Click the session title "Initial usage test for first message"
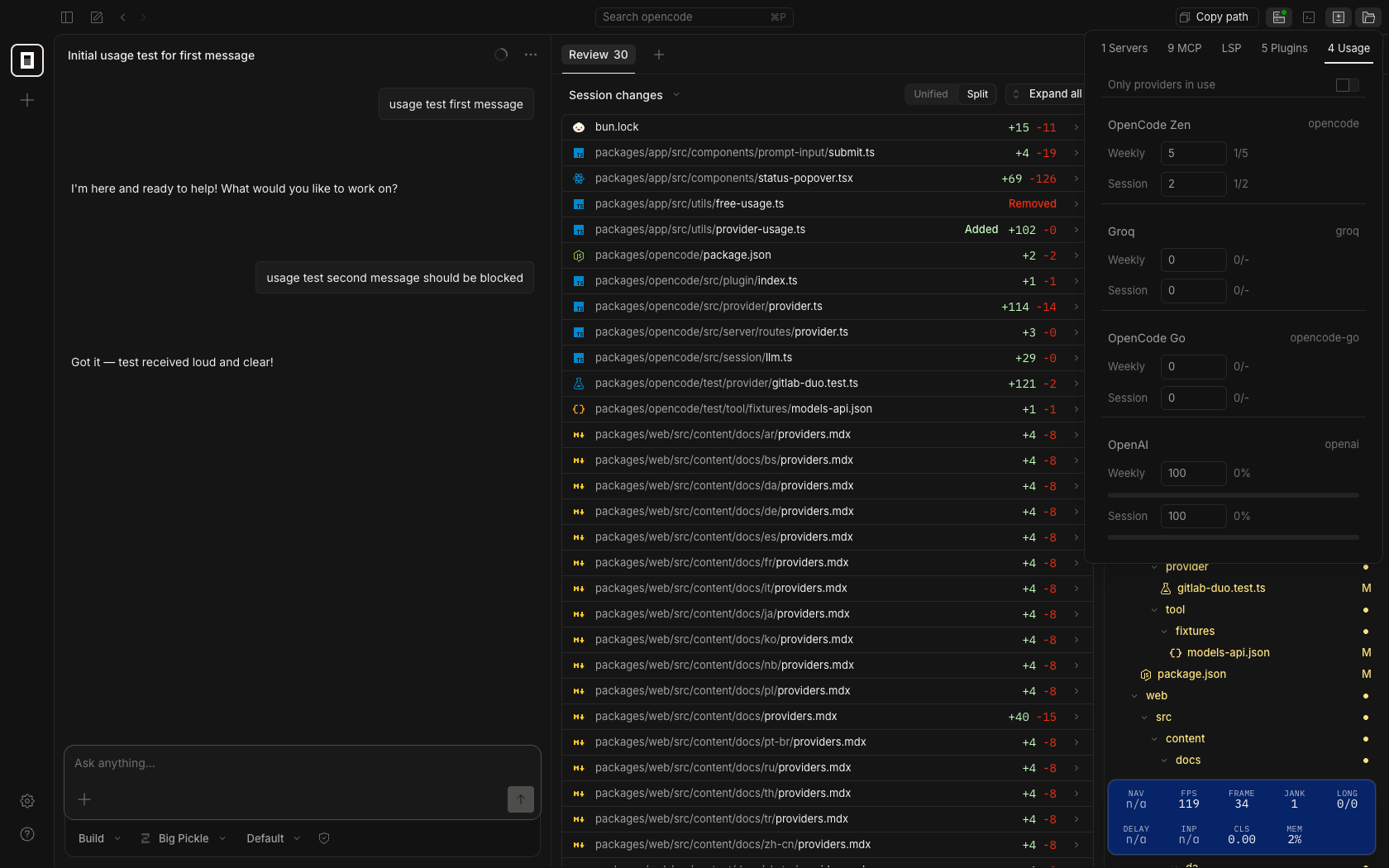 [161, 55]
